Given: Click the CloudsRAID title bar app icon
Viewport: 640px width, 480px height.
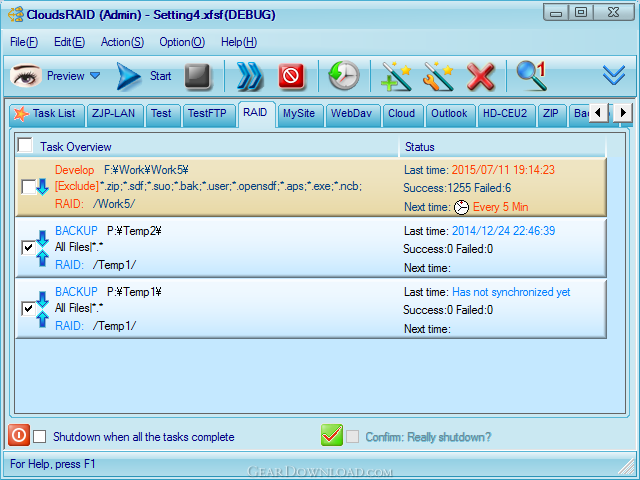Looking at the screenshot, I should 16,15.
